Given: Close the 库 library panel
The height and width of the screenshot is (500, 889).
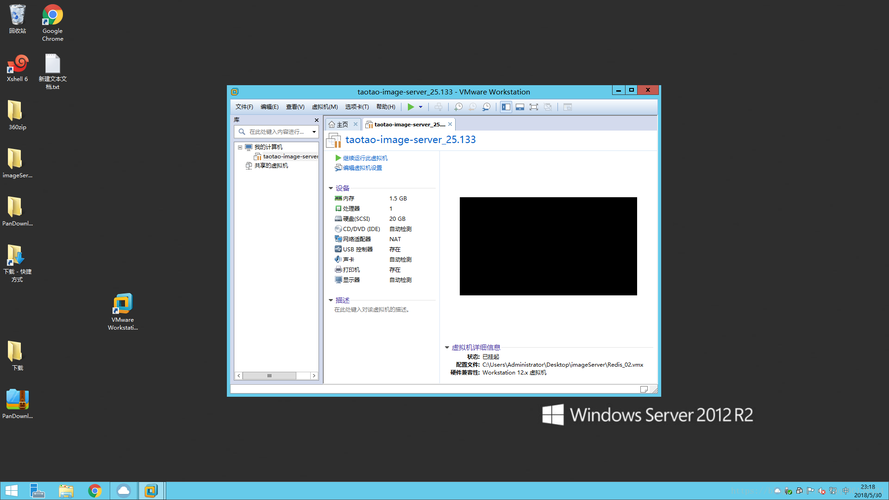Looking at the screenshot, I should tap(316, 120).
